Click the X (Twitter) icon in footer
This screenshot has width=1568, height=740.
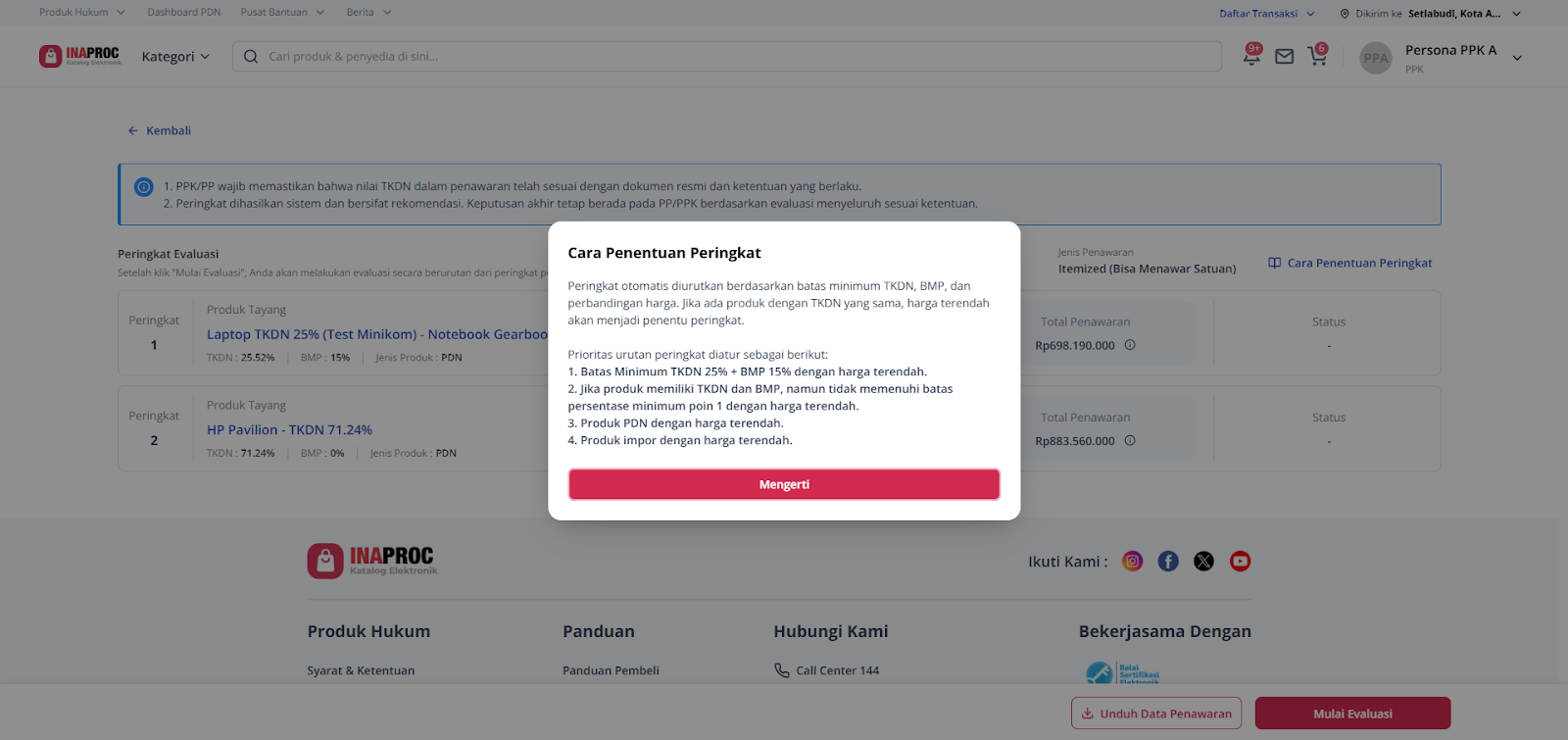tap(1203, 561)
